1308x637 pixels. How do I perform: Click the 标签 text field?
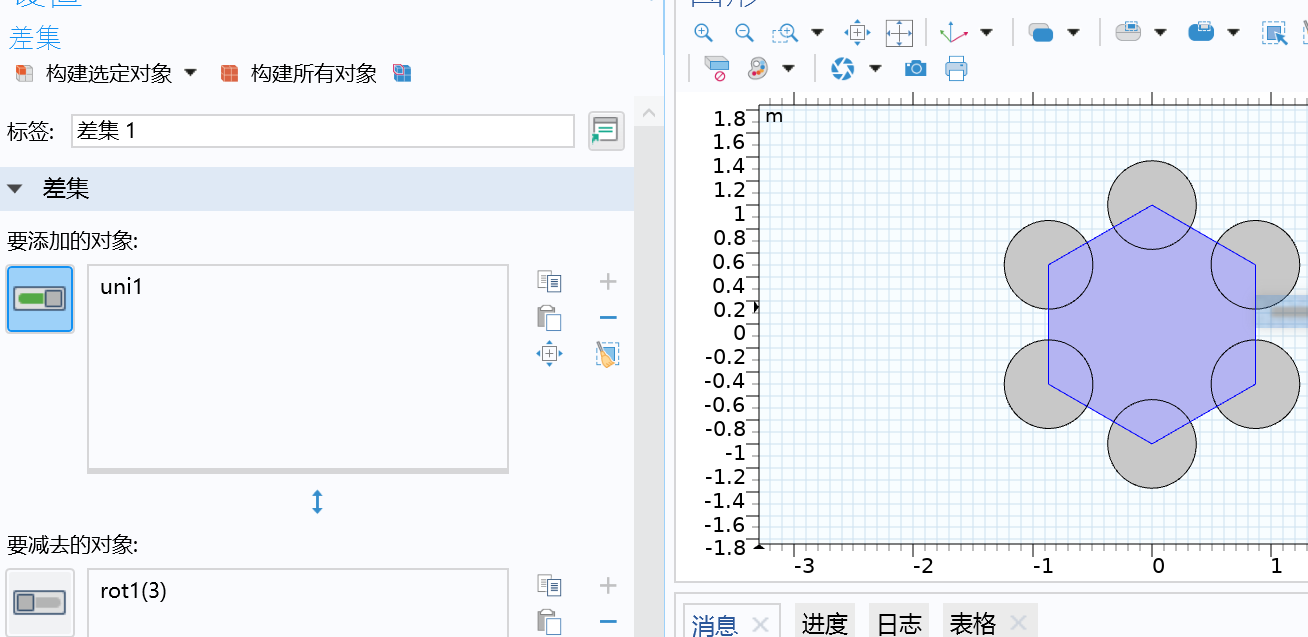click(322, 131)
